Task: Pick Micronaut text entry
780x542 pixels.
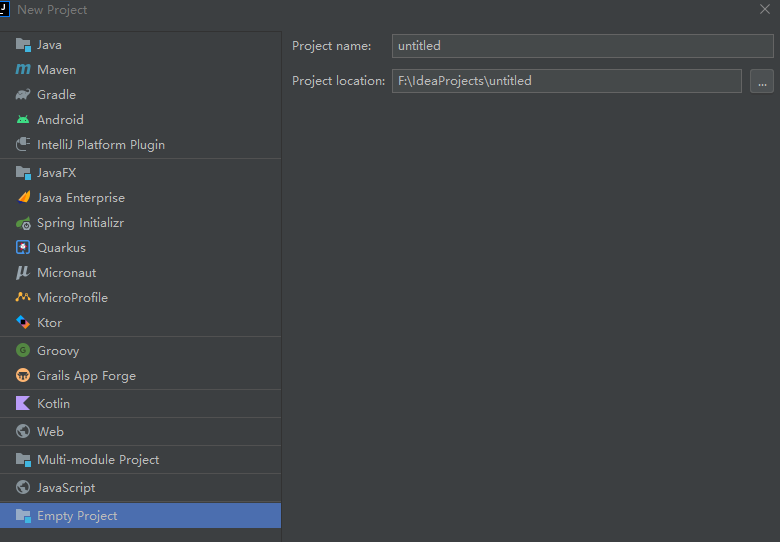Action: point(67,272)
